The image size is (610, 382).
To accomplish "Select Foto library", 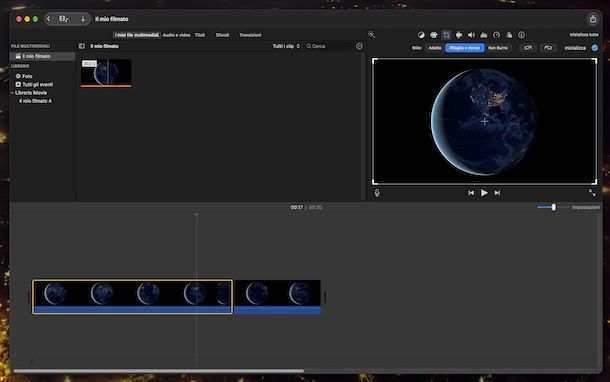I will pyautogui.click(x=24, y=76).
